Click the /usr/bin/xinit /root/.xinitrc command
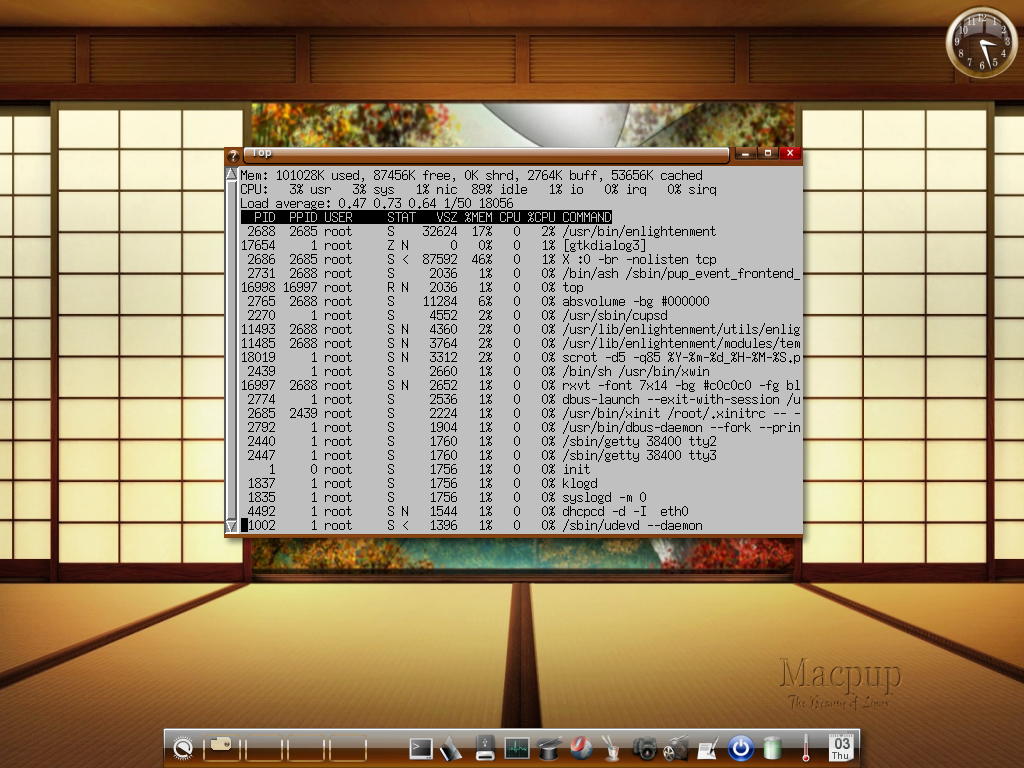 (681, 413)
